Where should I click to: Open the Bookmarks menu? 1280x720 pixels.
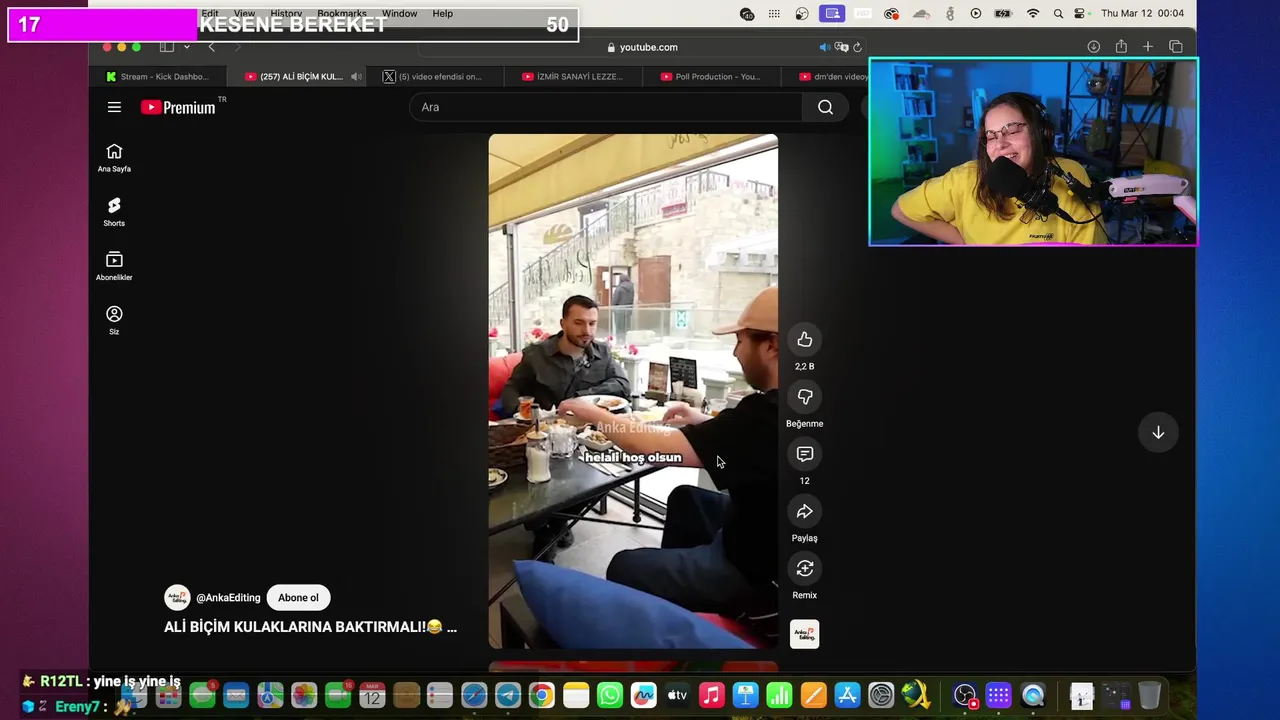coord(341,13)
